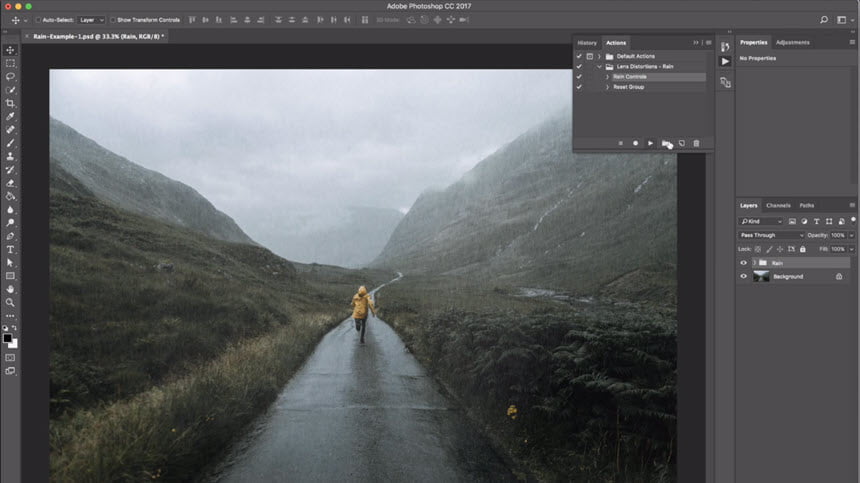Expand the Rain layer group

click(x=754, y=263)
